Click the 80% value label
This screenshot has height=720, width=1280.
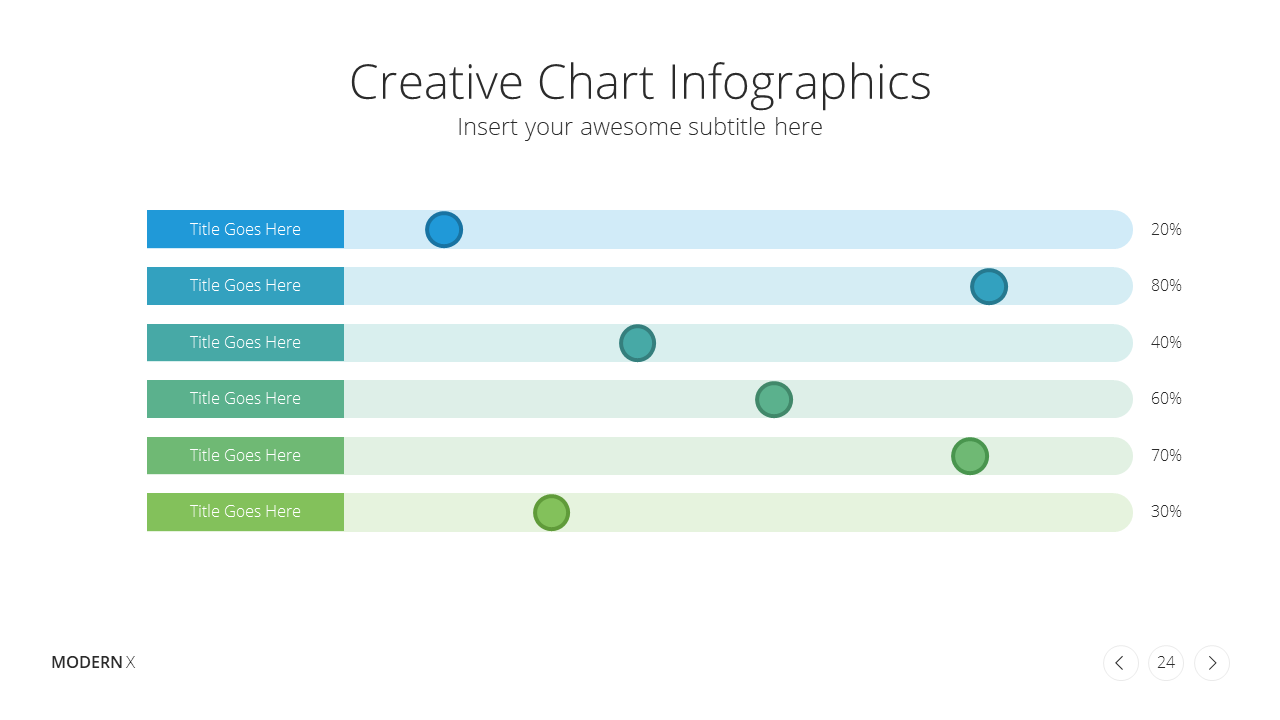point(1166,285)
